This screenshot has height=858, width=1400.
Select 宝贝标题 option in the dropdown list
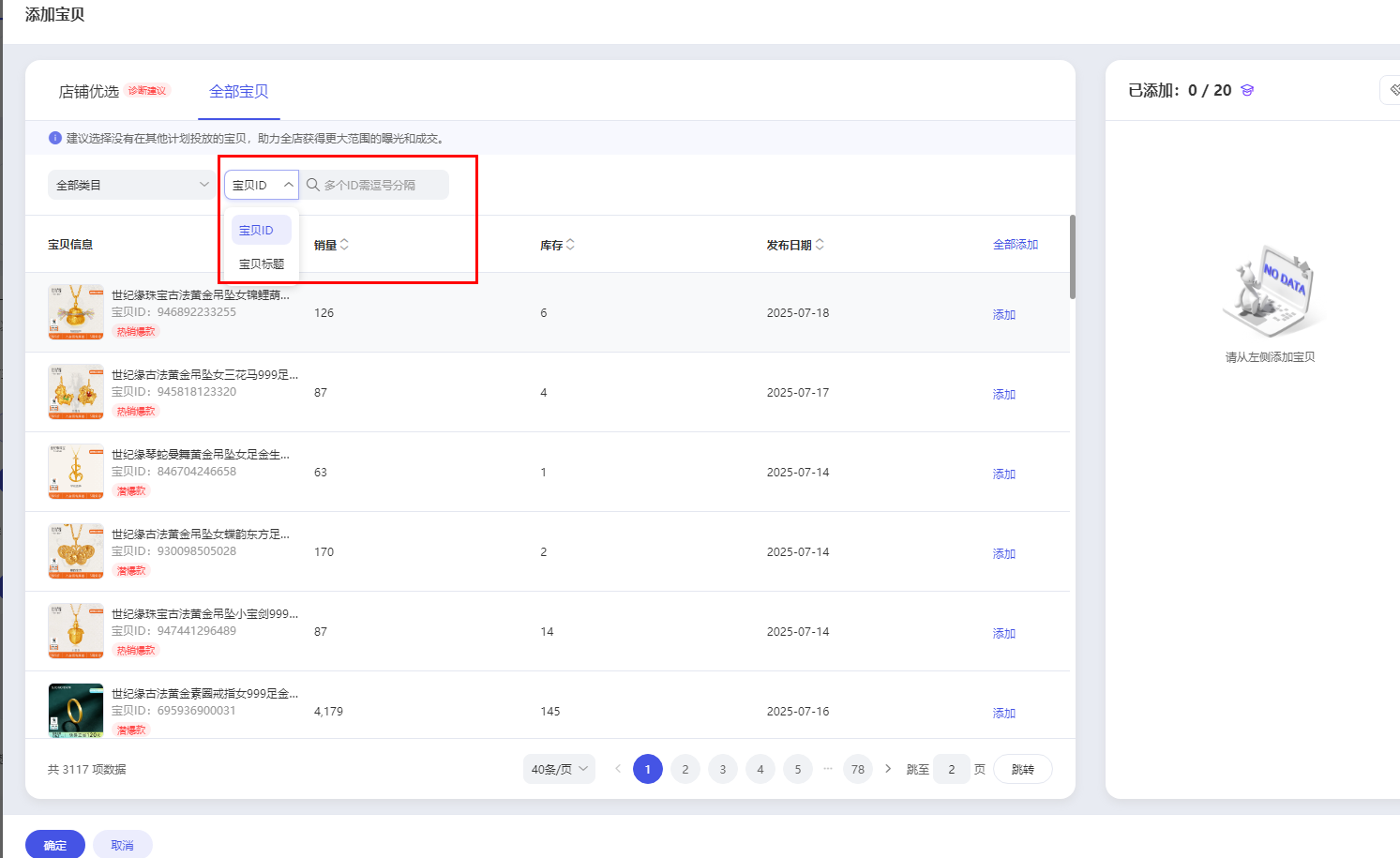(262, 264)
